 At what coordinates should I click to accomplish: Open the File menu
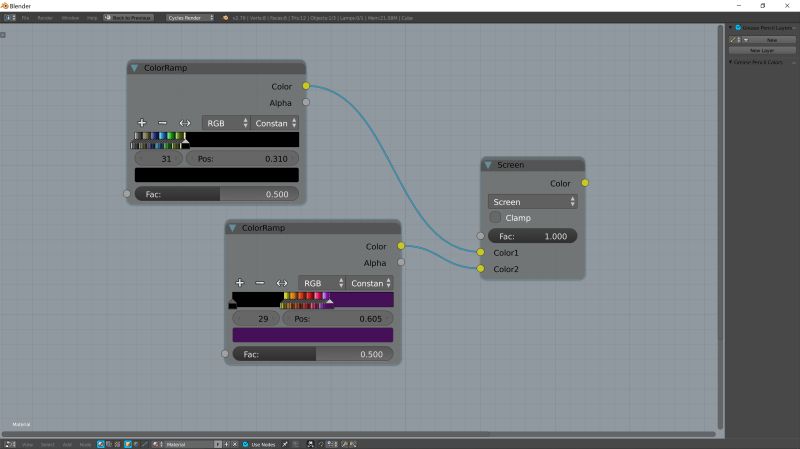[x=25, y=18]
